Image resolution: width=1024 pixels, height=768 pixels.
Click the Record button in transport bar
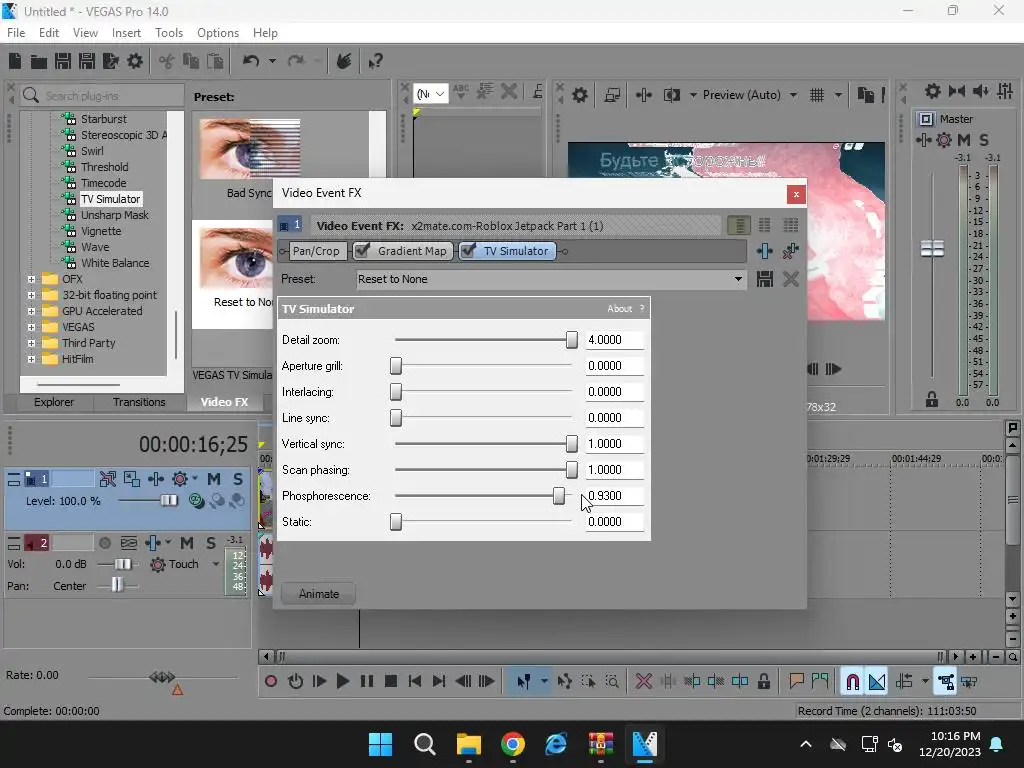click(270, 682)
